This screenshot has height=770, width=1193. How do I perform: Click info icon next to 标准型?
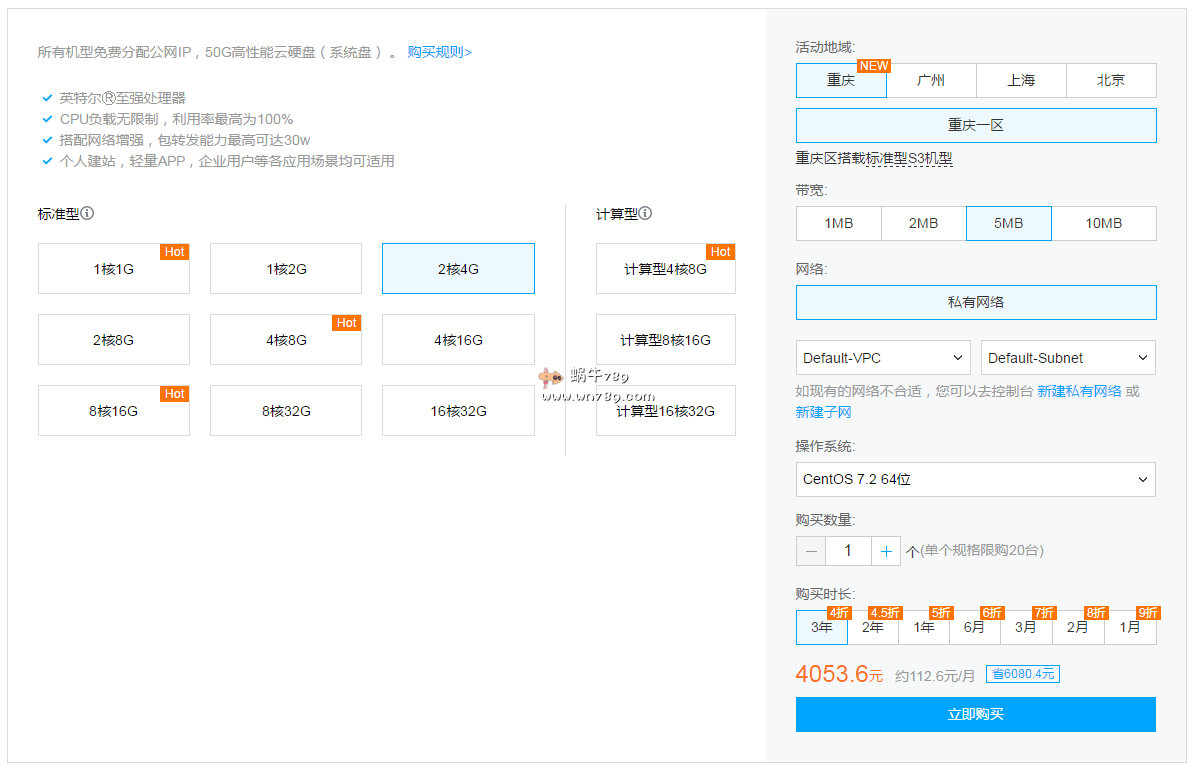coord(88,213)
